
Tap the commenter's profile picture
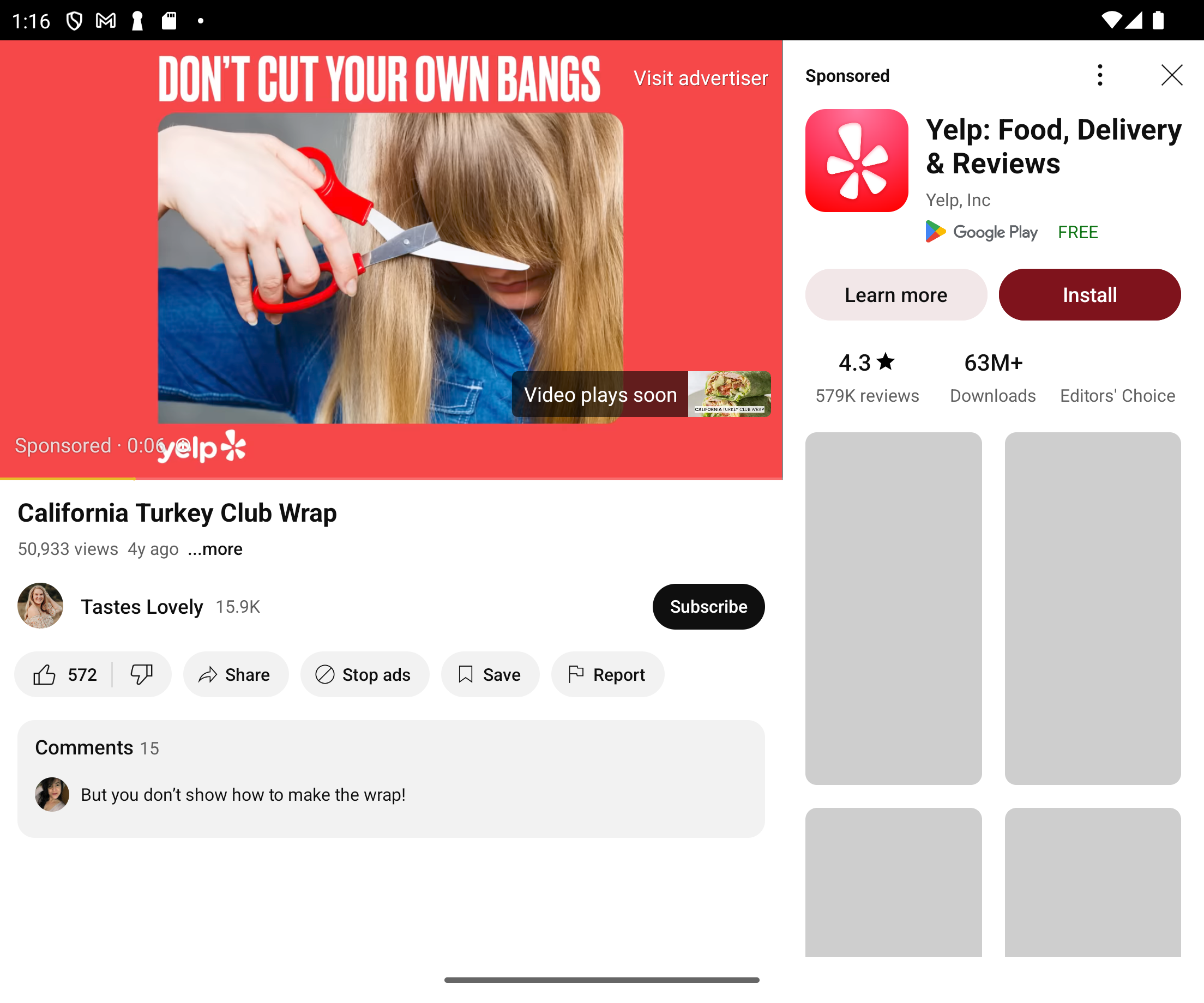[52, 794]
